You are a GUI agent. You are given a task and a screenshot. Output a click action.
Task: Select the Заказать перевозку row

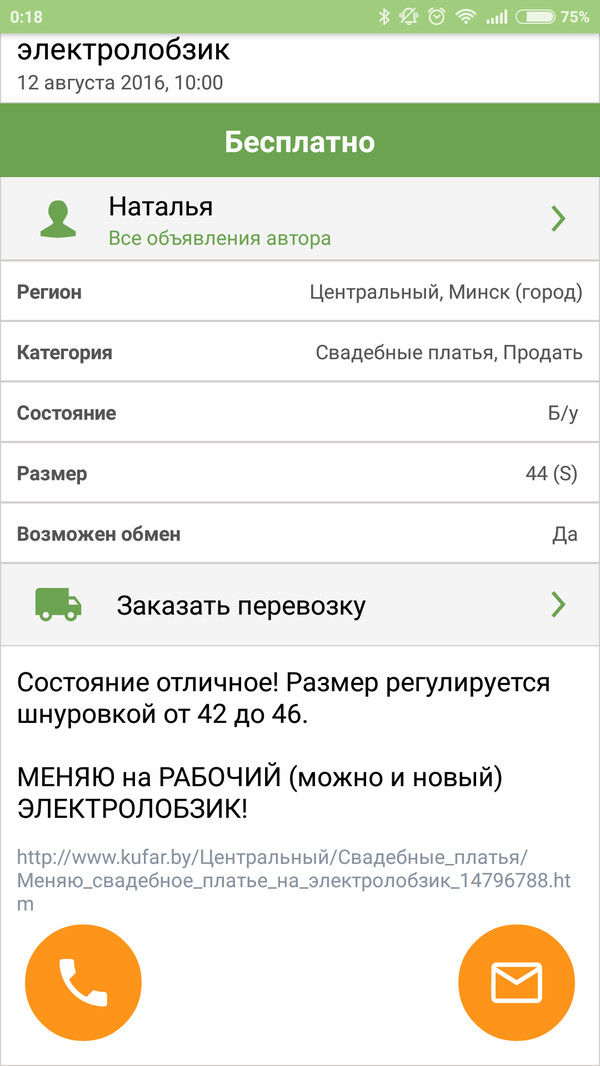coord(300,604)
